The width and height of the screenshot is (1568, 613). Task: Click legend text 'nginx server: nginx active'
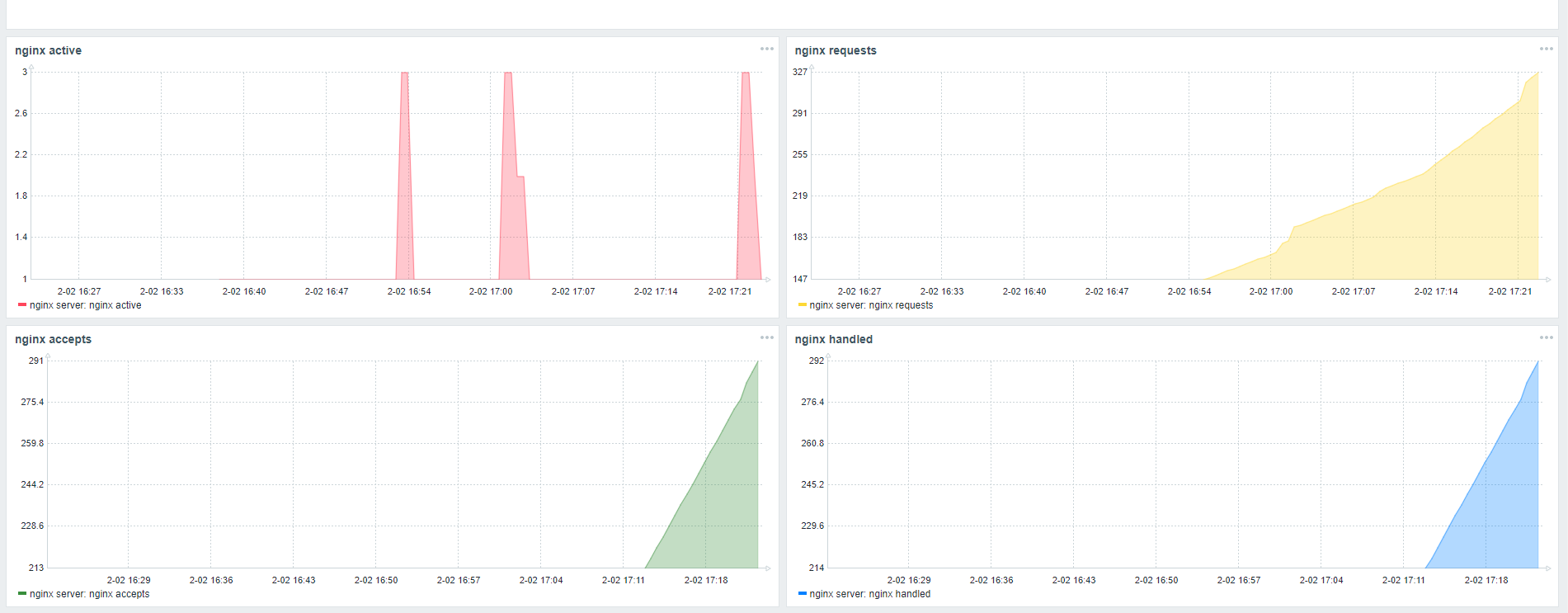[x=86, y=305]
